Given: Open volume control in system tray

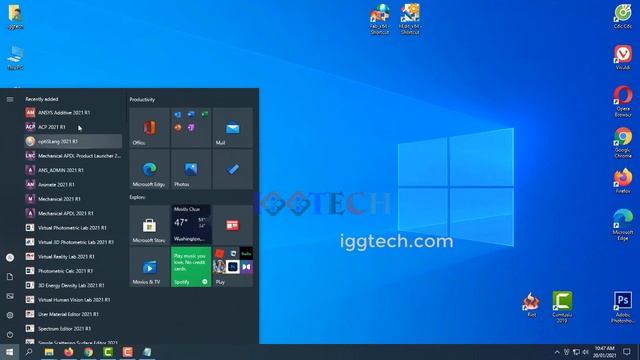Looking at the screenshot, I should [x=586, y=352].
